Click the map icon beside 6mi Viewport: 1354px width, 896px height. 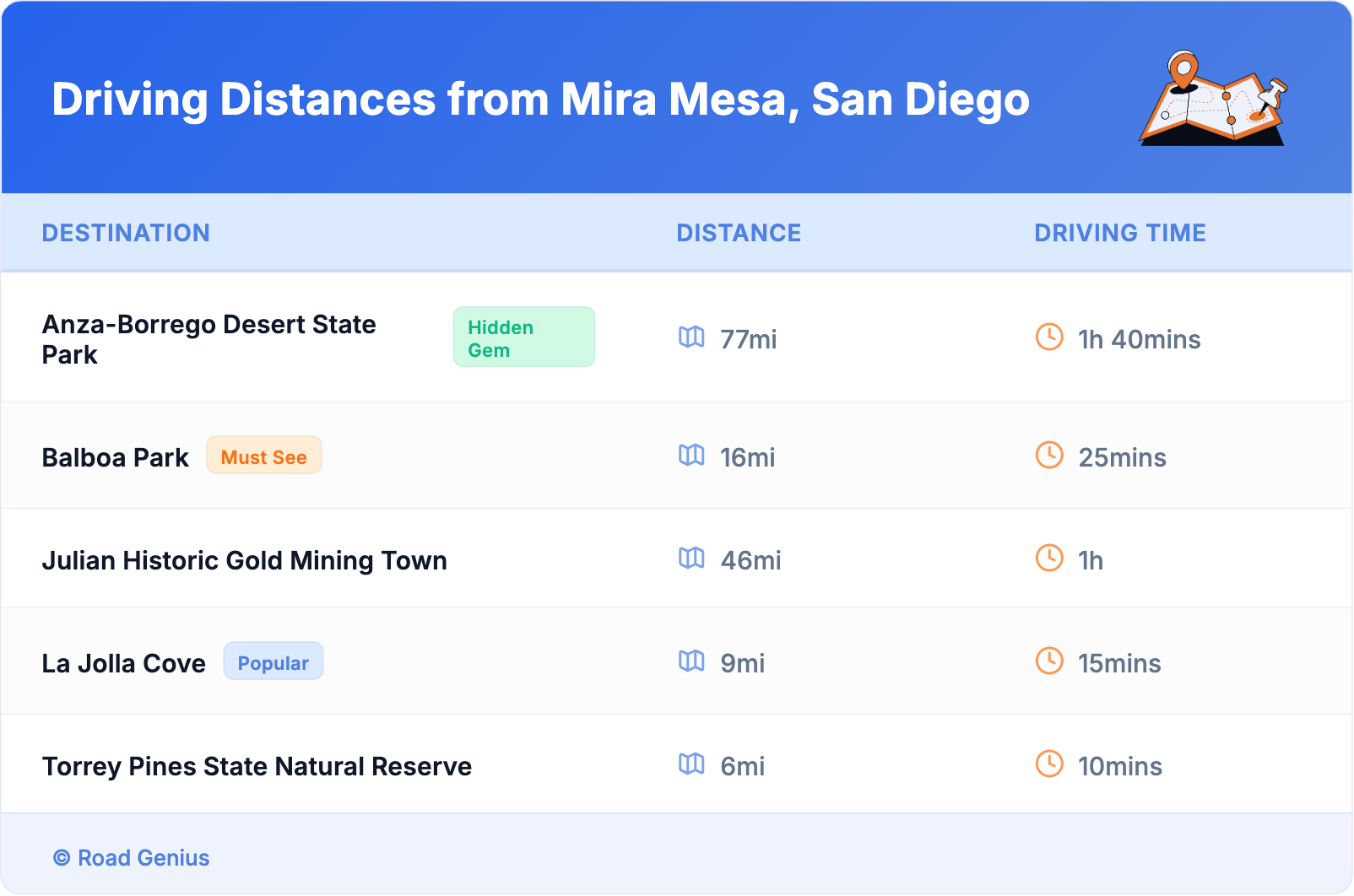691,764
